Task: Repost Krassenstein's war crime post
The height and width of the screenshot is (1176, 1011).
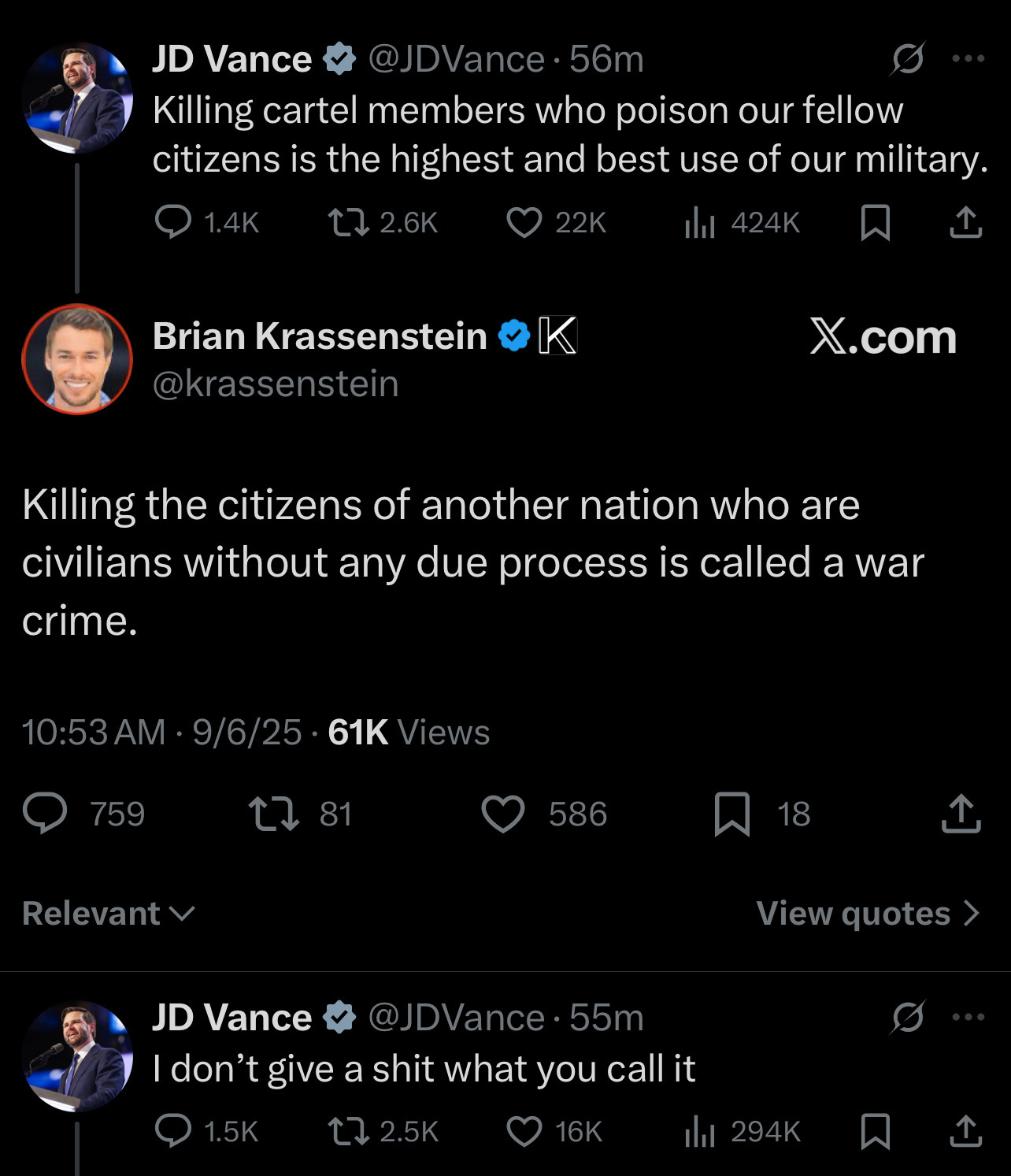Action: 273,814
